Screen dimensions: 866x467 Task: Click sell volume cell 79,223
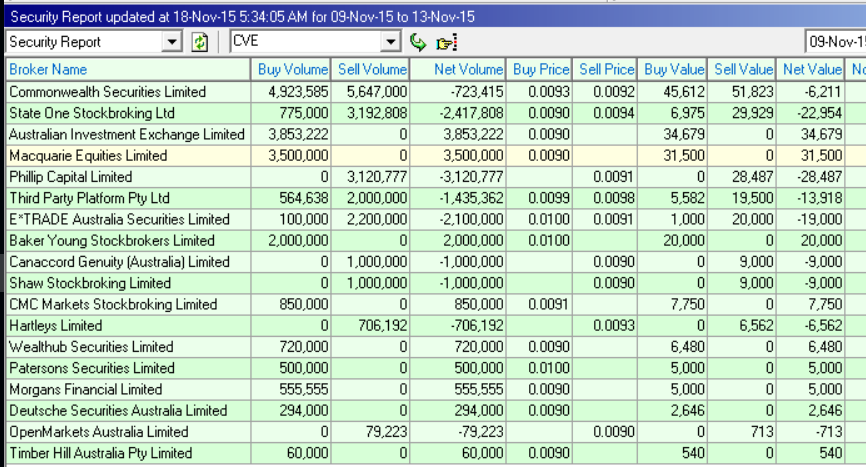point(370,432)
